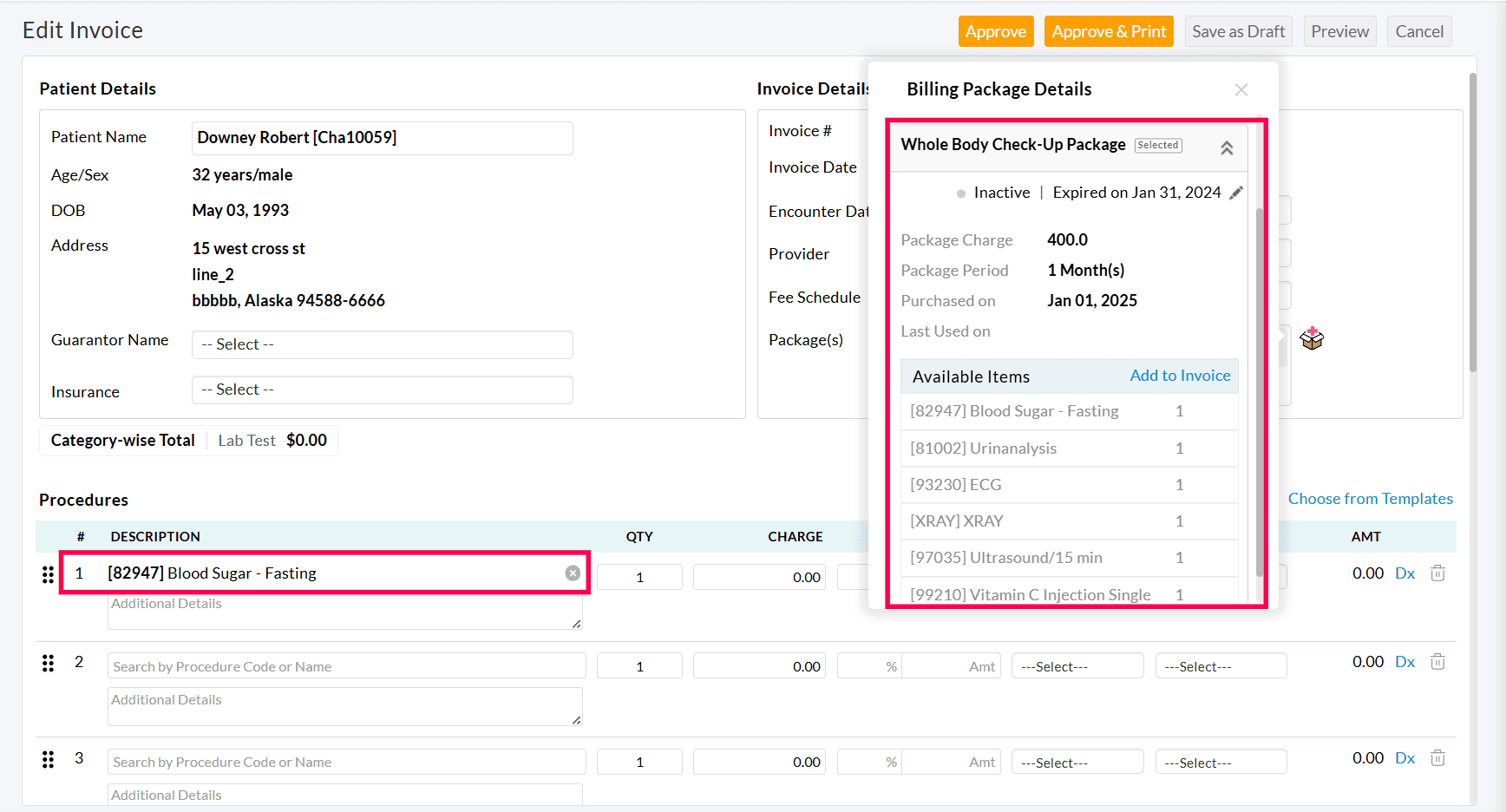
Task: Clear the Blood Sugar - Fasting procedure
Action: click(x=573, y=573)
